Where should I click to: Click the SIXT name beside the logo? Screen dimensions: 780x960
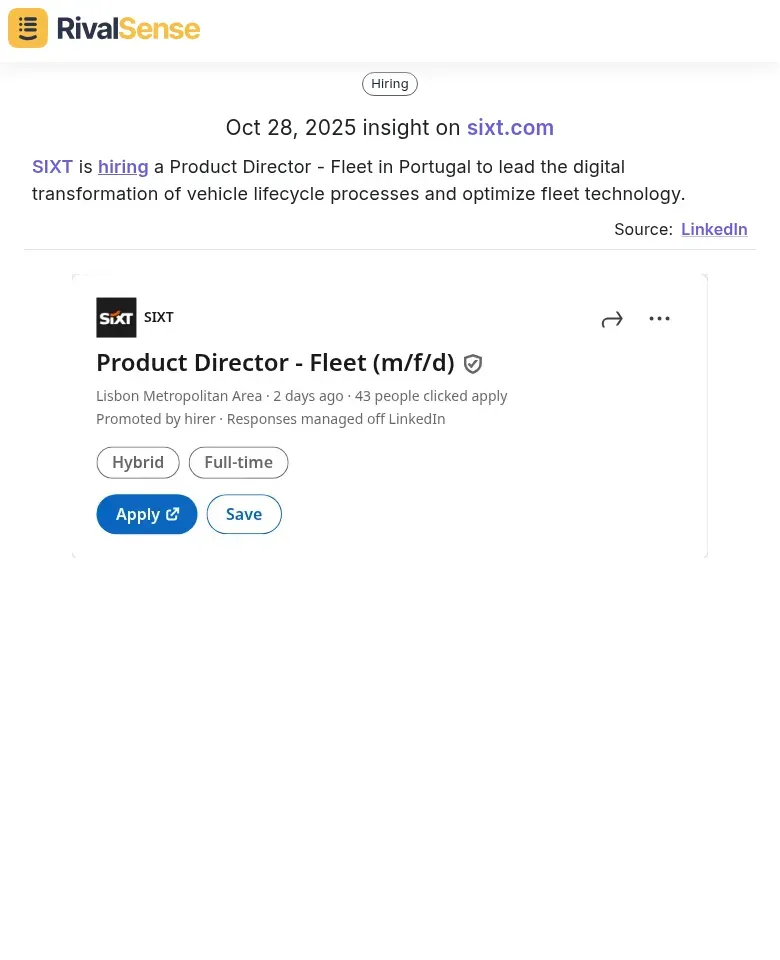(x=158, y=317)
